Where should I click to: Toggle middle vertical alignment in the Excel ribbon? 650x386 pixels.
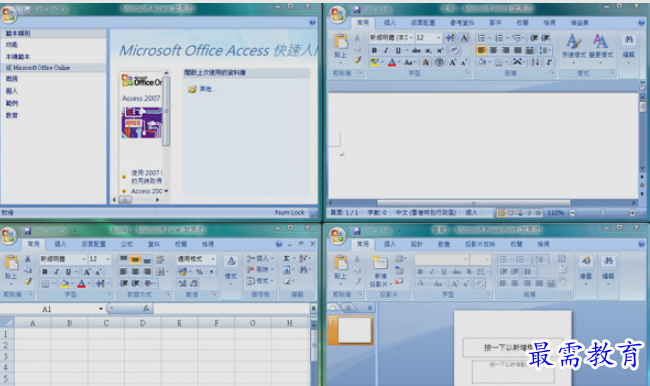[135, 260]
